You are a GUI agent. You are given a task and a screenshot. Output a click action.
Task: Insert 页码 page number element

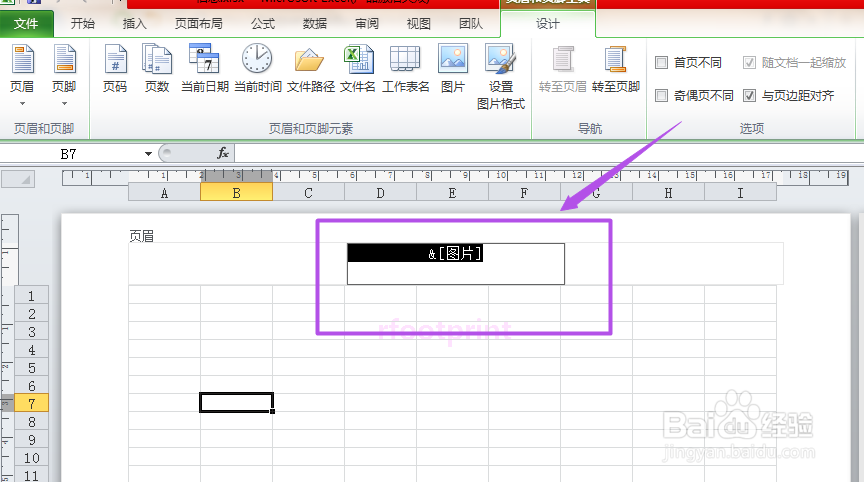coord(115,69)
